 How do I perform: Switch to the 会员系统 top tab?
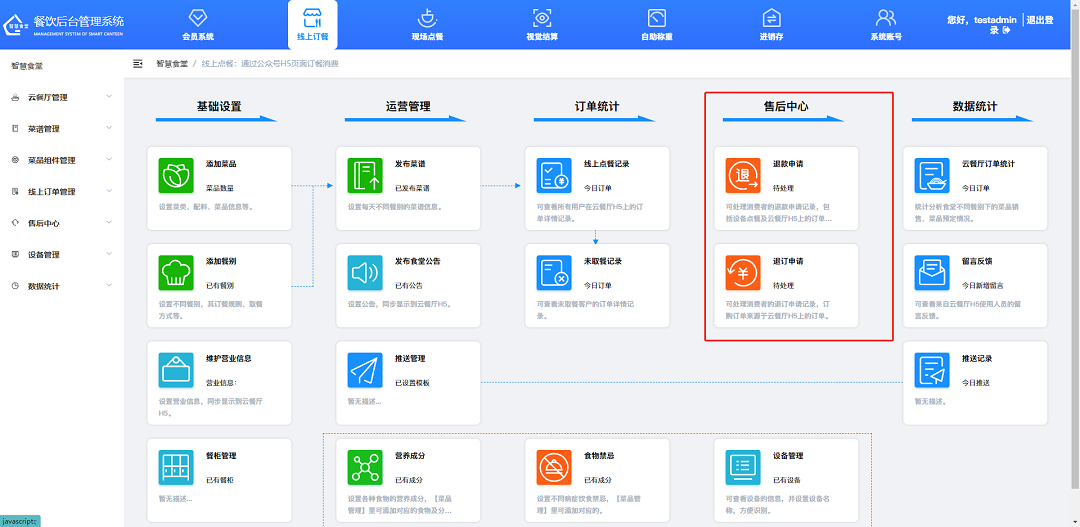198,25
